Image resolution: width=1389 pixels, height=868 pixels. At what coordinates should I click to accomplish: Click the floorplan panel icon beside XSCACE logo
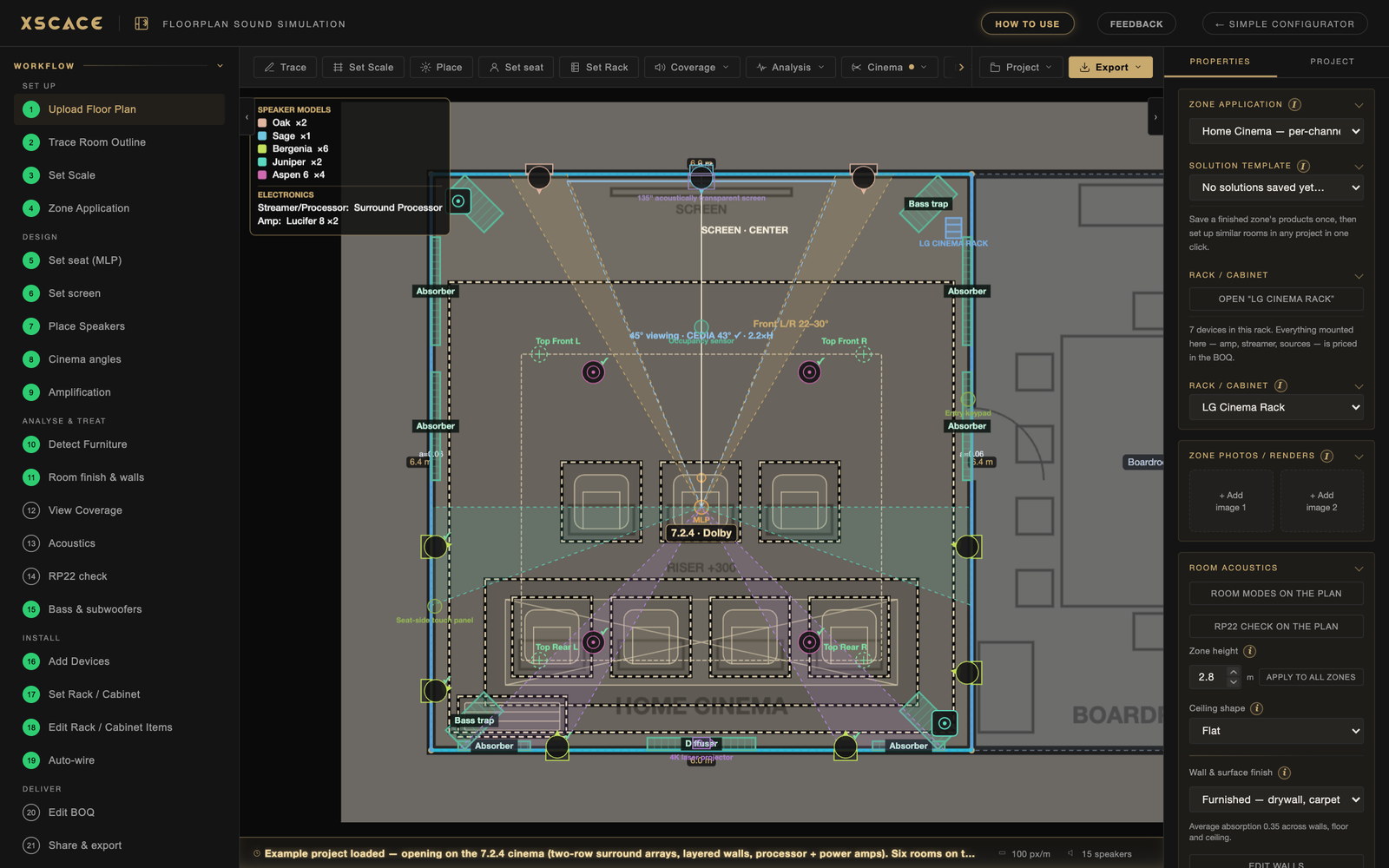(142, 23)
